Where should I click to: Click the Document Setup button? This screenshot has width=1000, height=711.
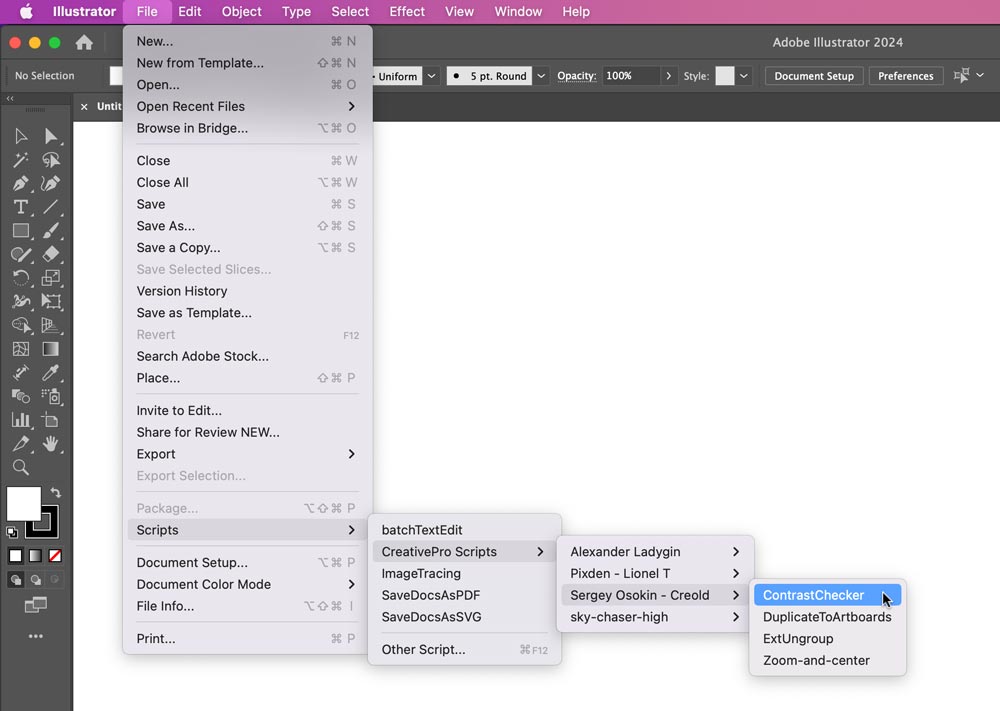(x=814, y=76)
